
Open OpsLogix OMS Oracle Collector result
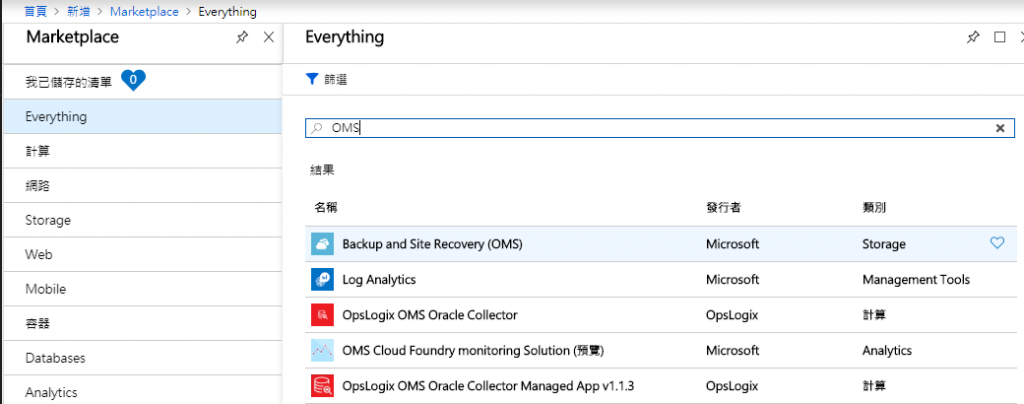point(430,315)
